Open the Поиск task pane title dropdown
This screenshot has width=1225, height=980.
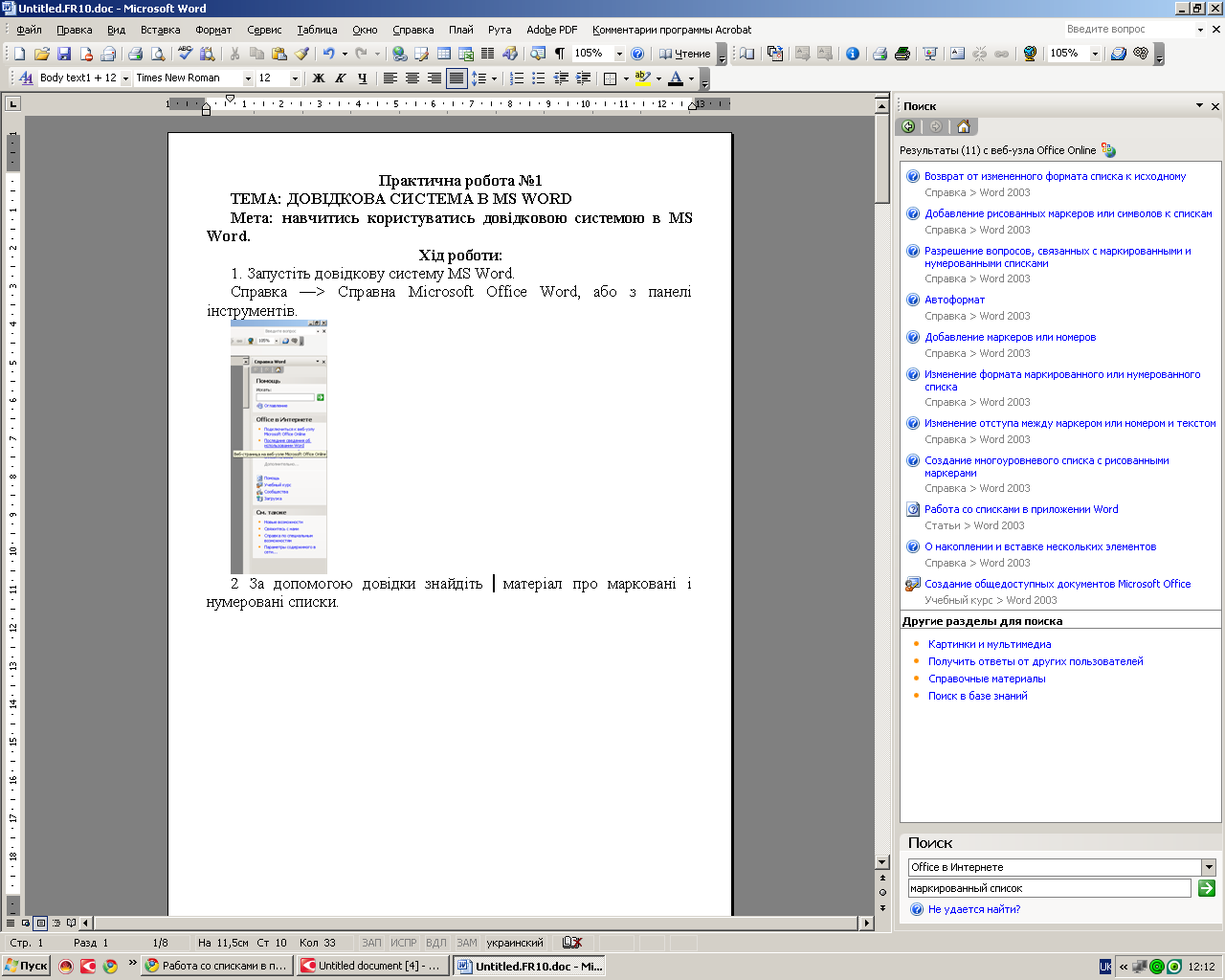1199,106
